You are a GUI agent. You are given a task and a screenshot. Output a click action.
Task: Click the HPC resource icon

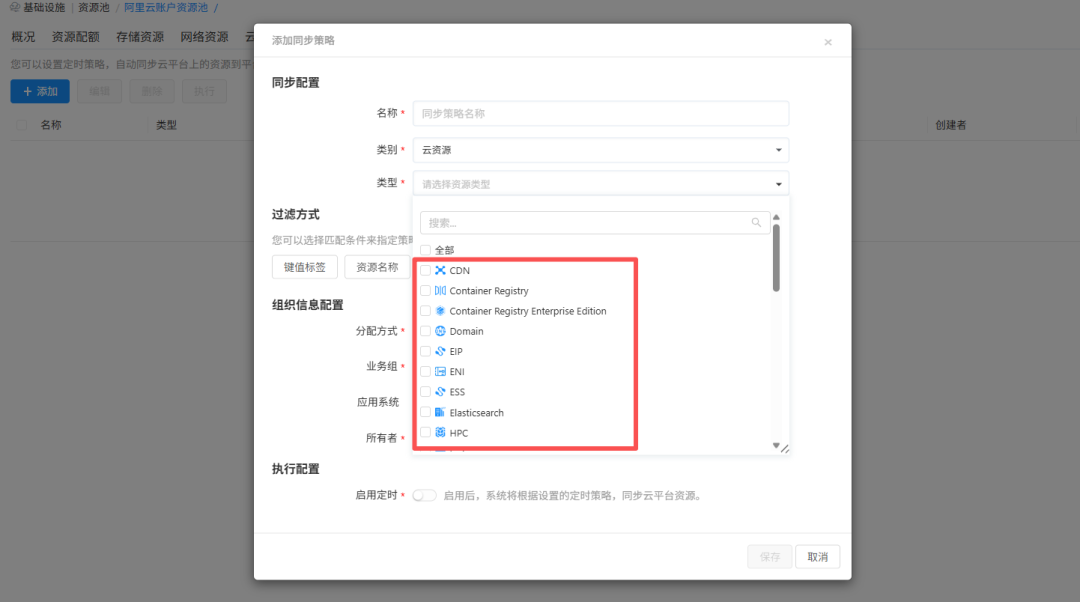(x=440, y=433)
